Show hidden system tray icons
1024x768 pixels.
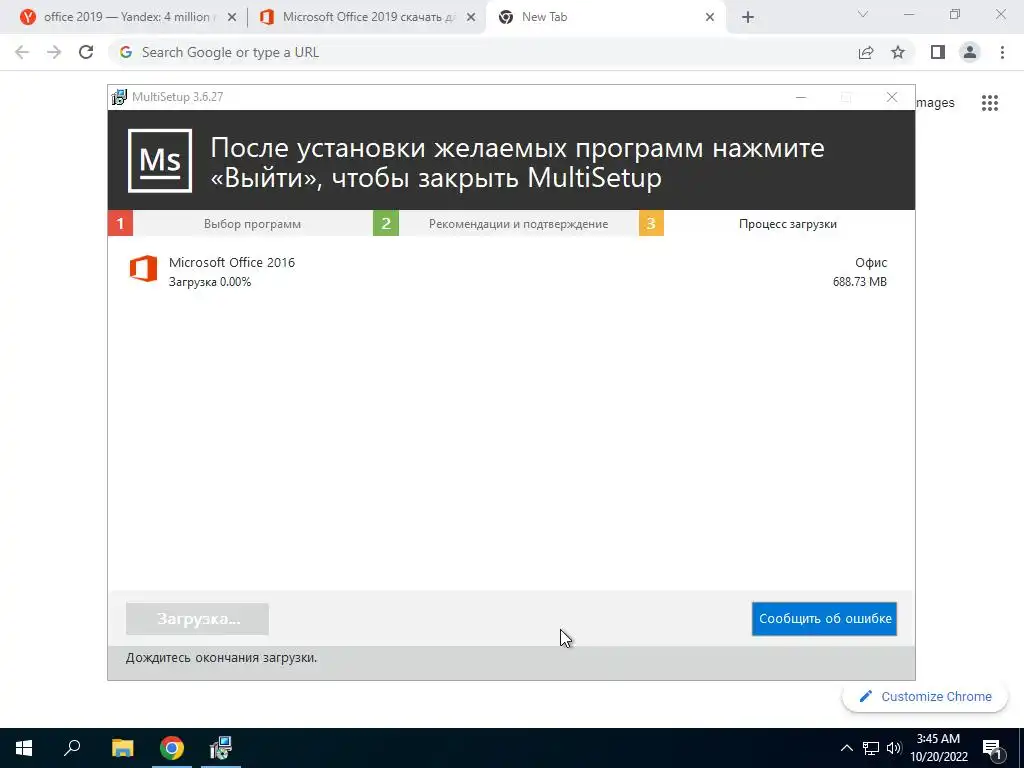click(x=846, y=748)
